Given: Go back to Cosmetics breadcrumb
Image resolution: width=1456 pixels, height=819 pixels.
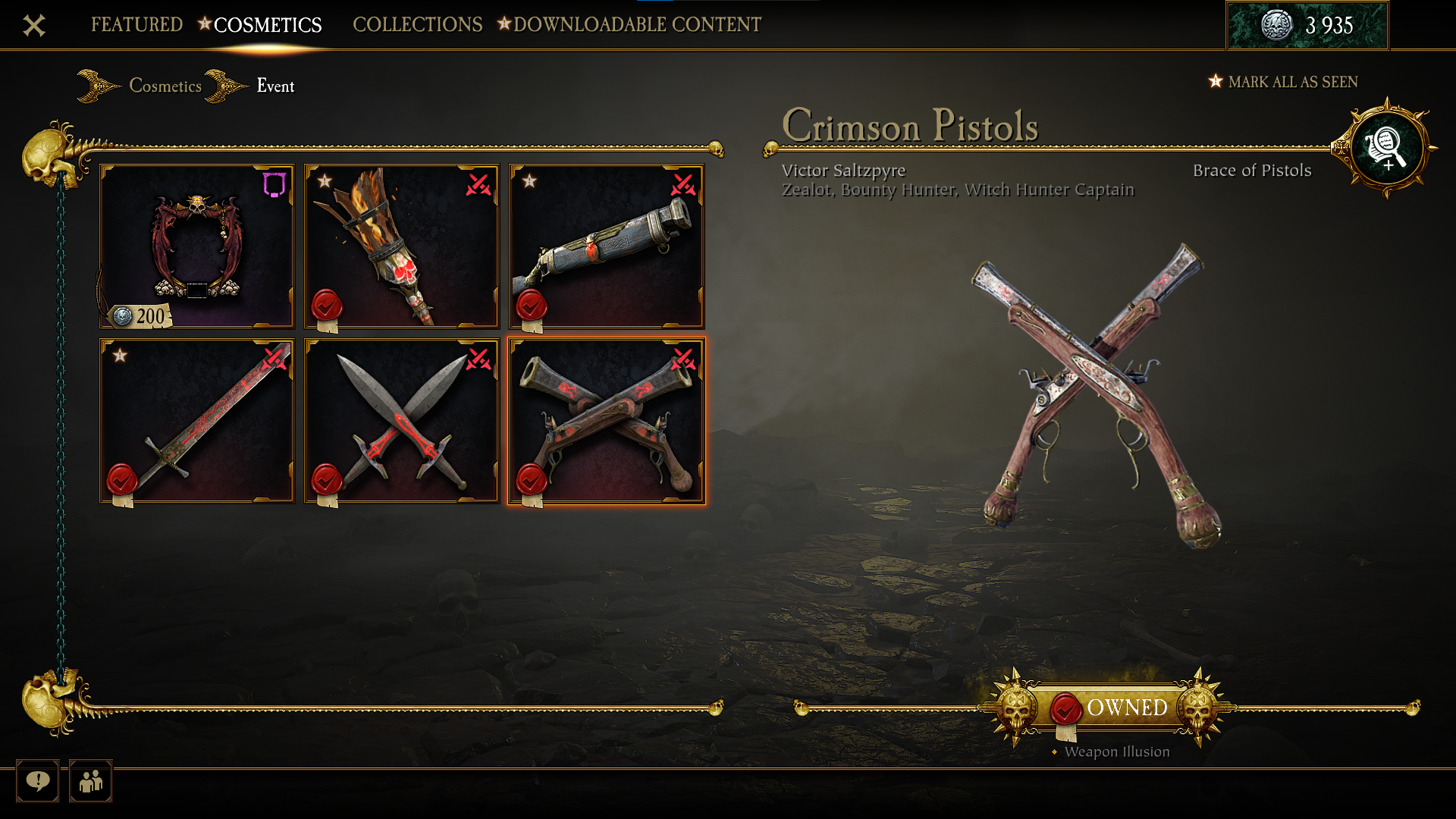Looking at the screenshot, I should coord(165,86).
